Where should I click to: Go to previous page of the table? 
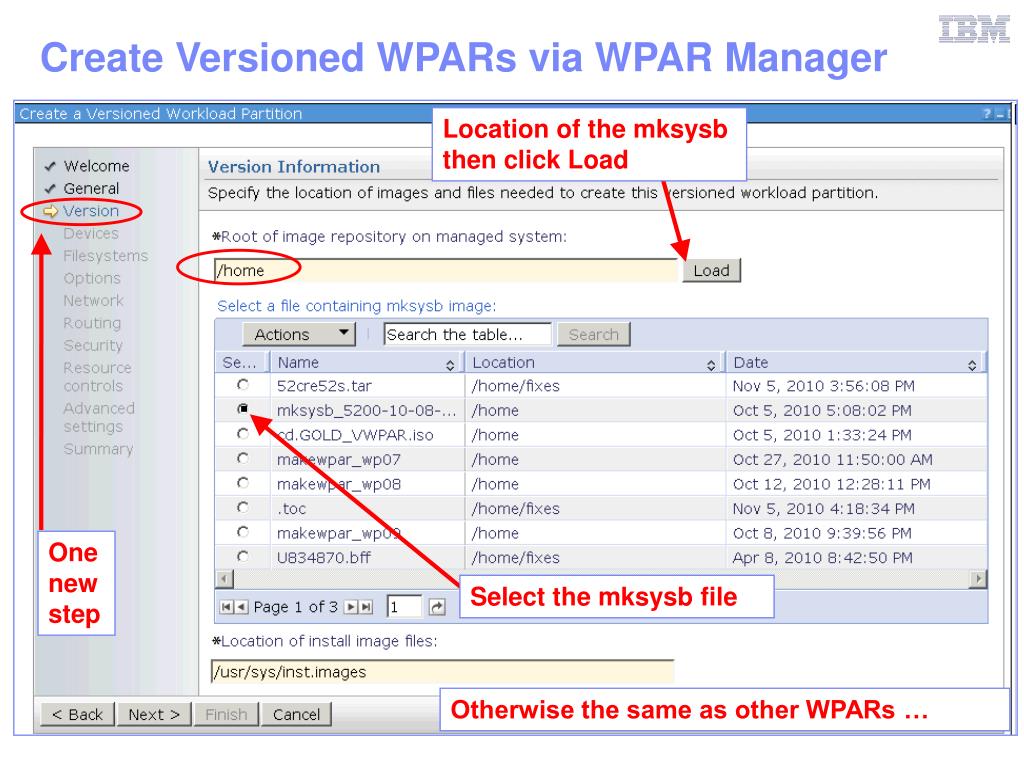click(x=241, y=607)
